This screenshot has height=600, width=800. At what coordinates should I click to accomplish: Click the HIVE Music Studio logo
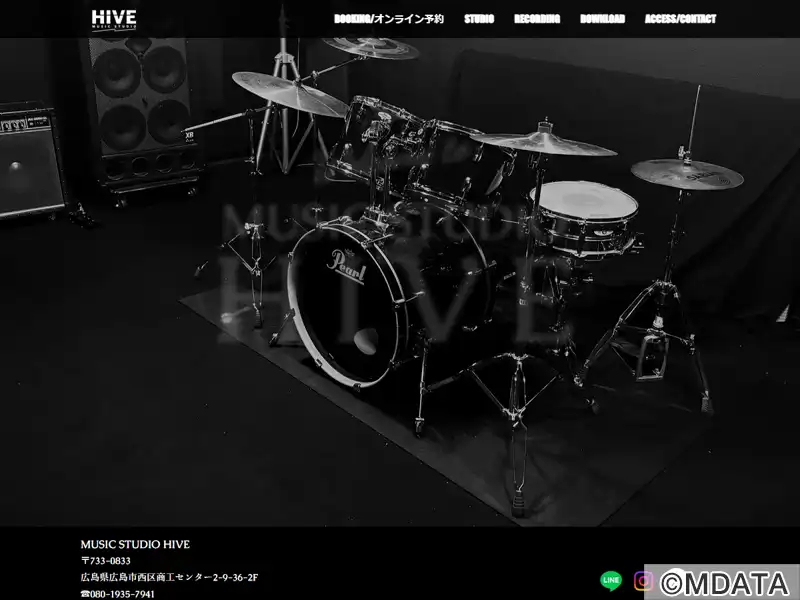pos(114,18)
